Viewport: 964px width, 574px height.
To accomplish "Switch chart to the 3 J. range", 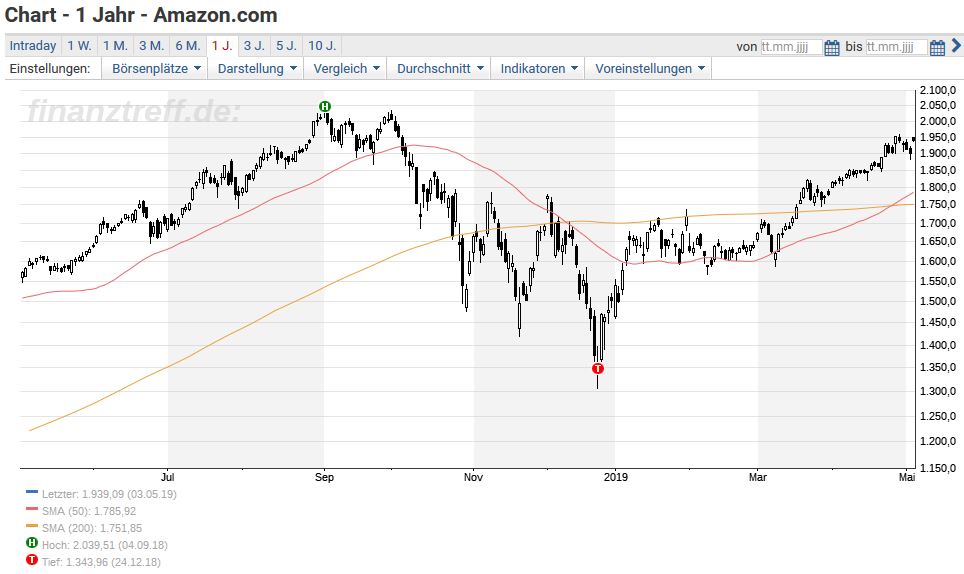I will click(x=254, y=45).
